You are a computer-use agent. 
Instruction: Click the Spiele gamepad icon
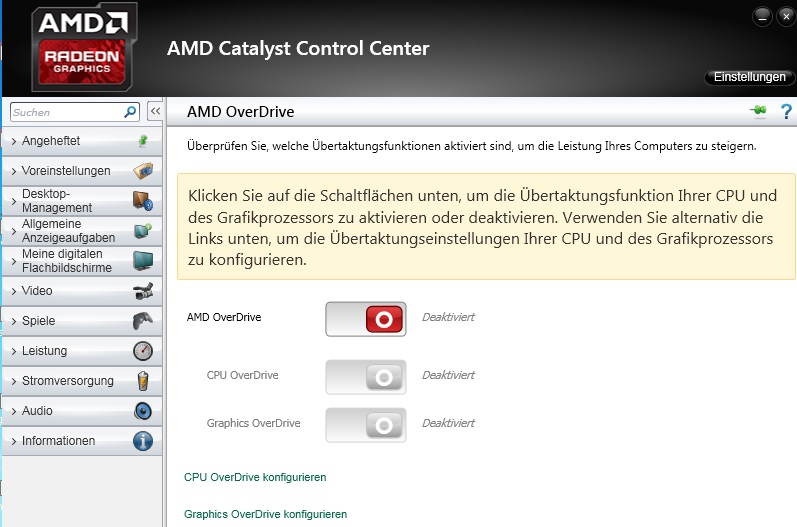pos(143,321)
